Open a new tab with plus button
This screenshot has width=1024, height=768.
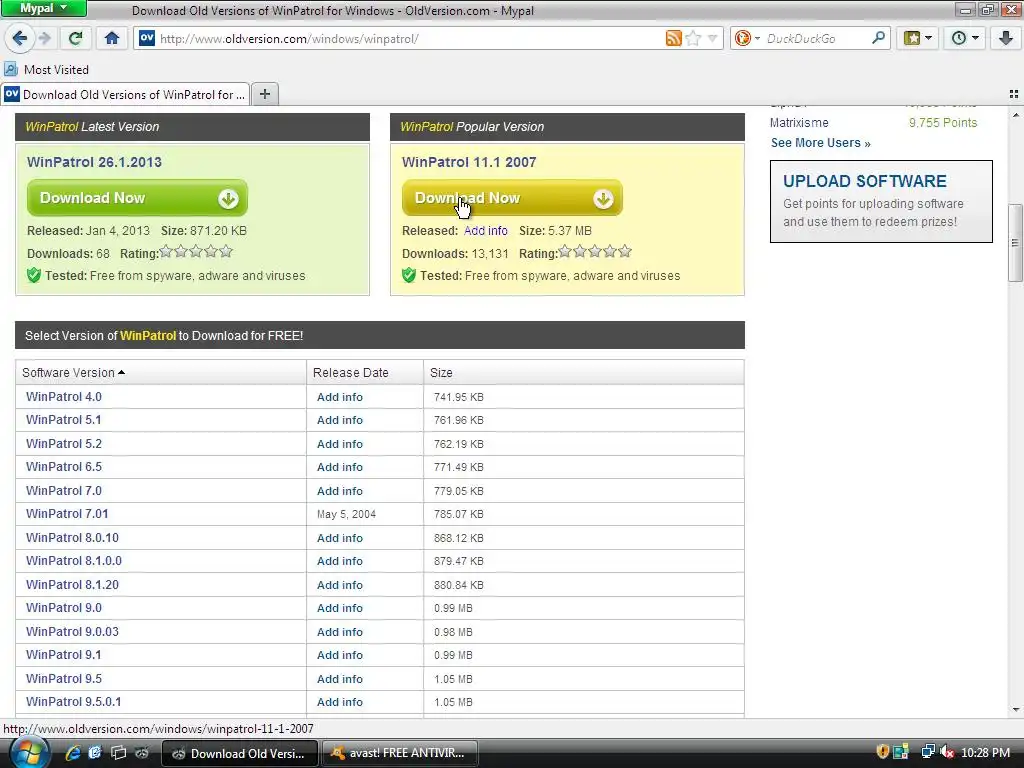click(264, 94)
